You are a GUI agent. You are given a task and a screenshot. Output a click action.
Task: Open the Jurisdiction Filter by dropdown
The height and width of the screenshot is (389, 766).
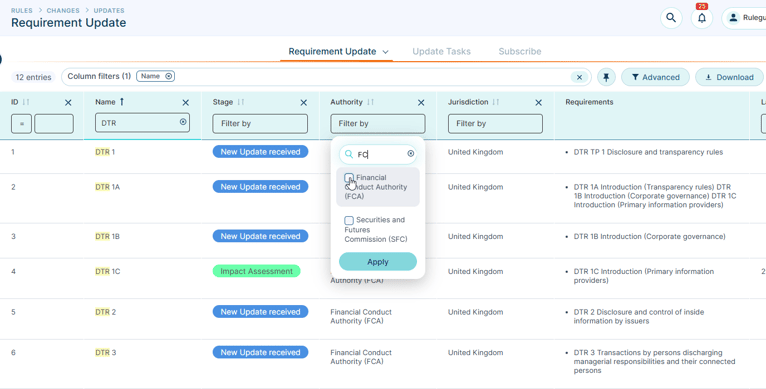click(495, 124)
